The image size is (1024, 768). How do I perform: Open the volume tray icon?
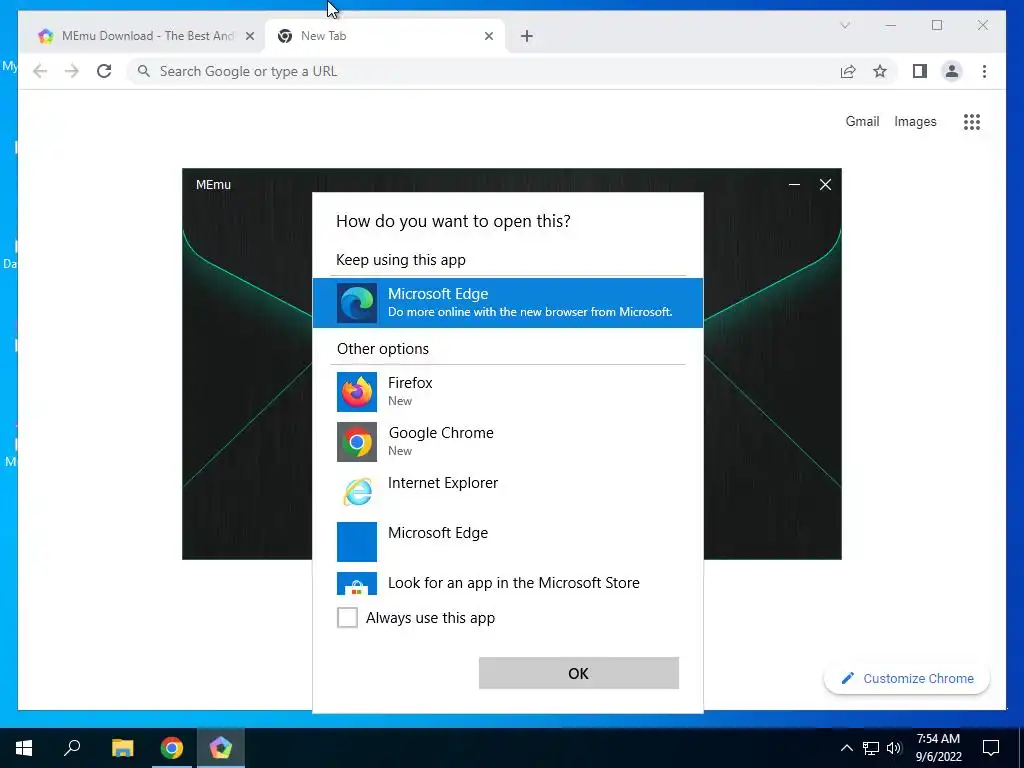tap(894, 748)
